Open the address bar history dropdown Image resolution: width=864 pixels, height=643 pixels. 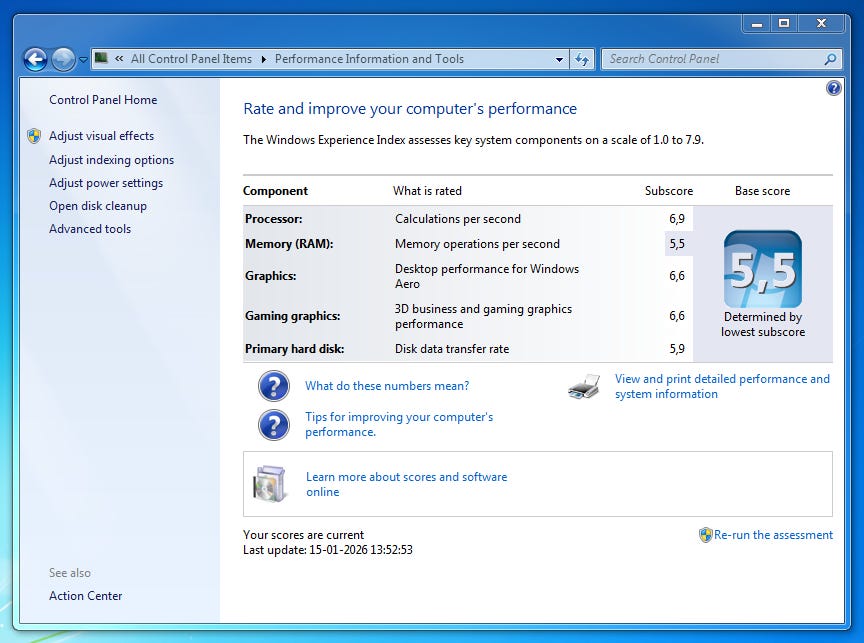(559, 59)
